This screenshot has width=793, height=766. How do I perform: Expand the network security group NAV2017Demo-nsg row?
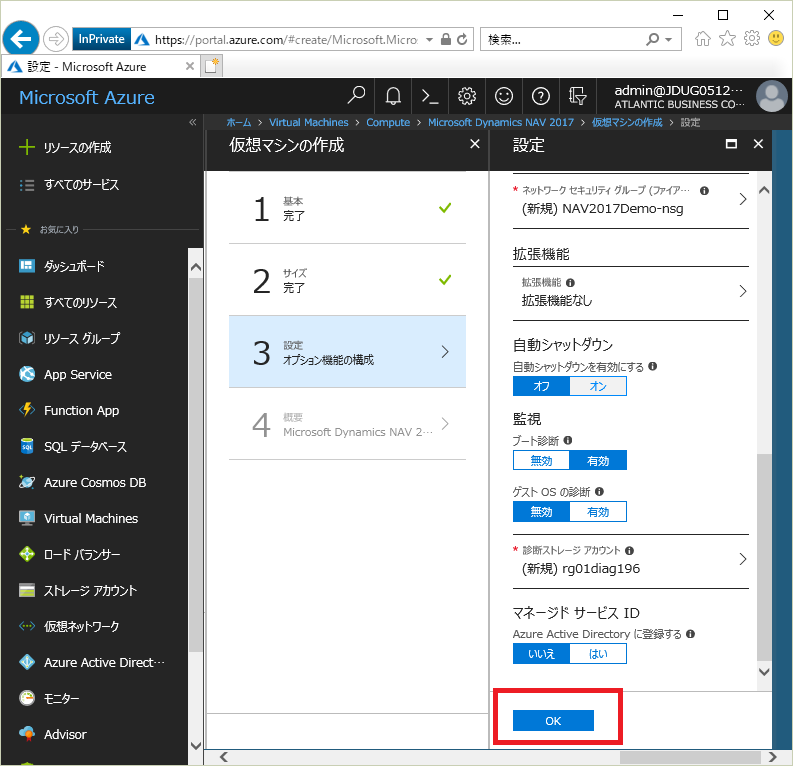(631, 200)
